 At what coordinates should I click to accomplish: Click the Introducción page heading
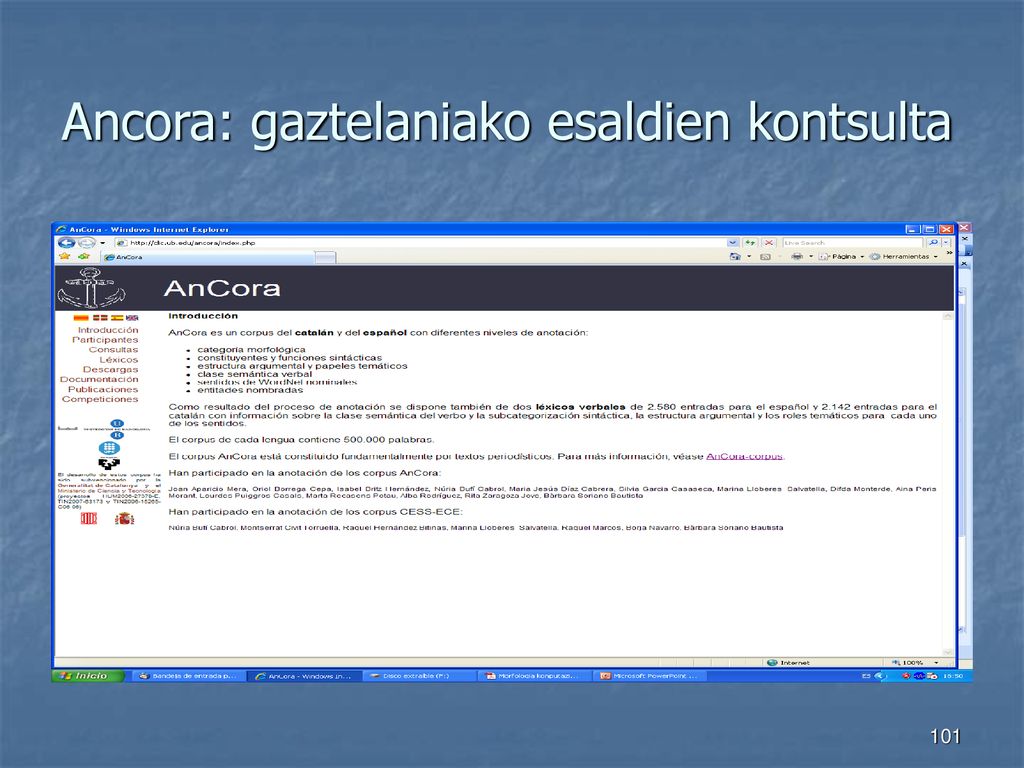coord(203,316)
